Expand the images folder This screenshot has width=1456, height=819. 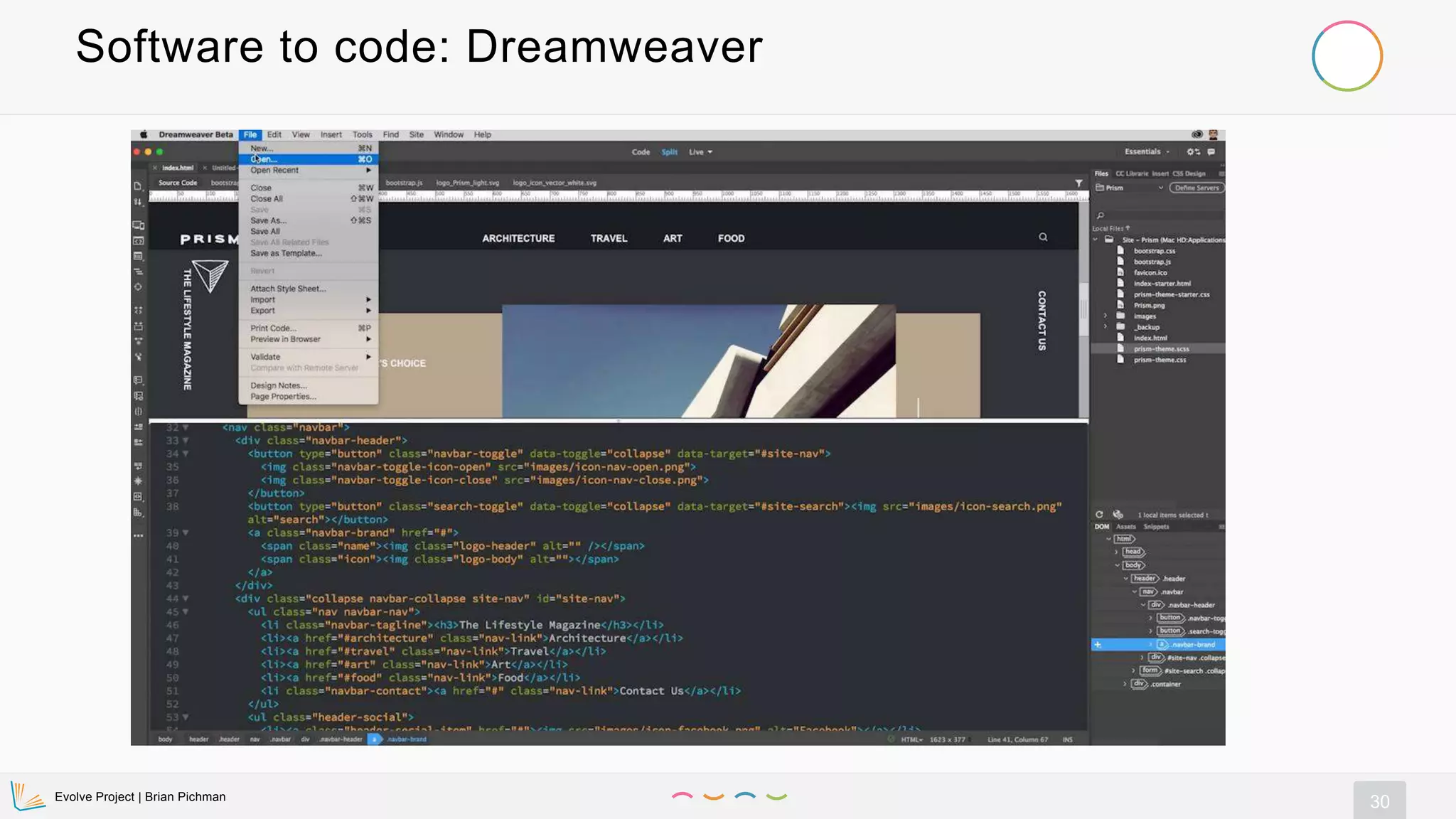(1105, 316)
